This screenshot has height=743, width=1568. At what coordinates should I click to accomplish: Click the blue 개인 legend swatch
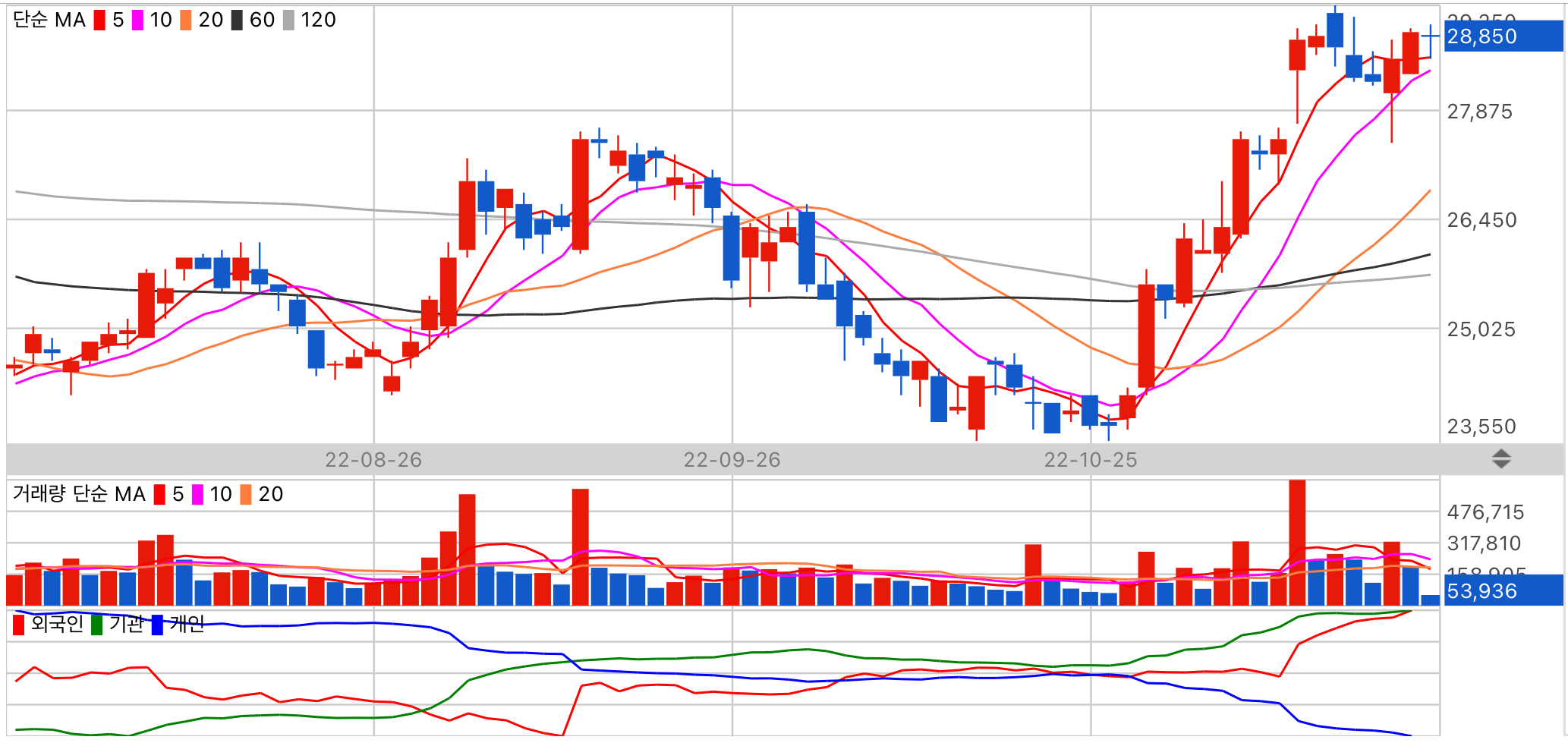157,625
